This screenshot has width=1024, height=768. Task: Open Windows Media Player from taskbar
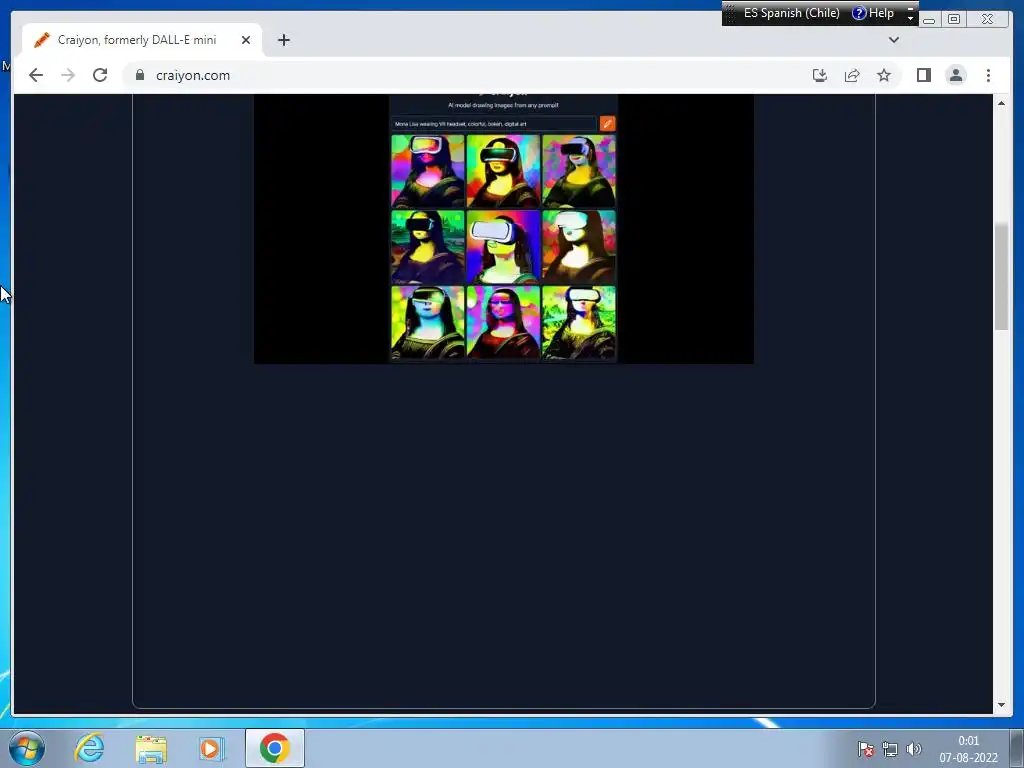212,748
